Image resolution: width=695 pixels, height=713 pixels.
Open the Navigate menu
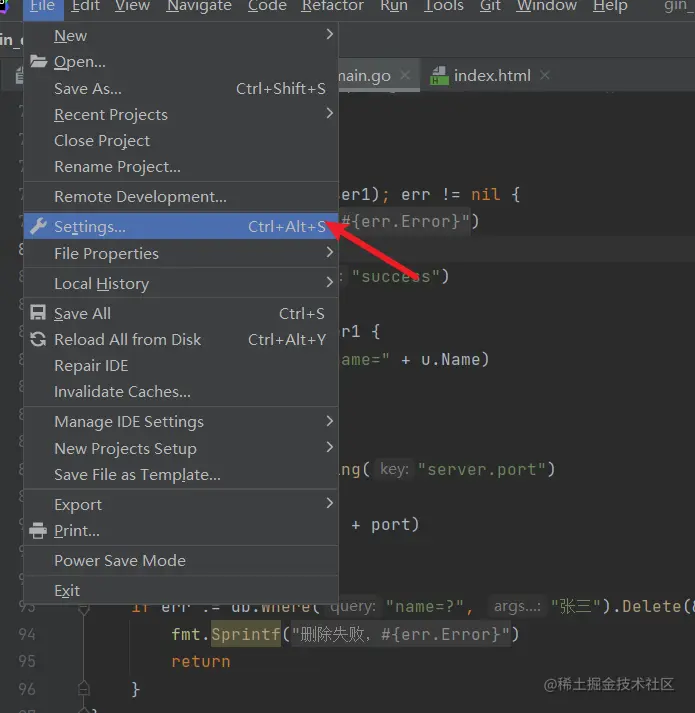pyautogui.click(x=199, y=6)
